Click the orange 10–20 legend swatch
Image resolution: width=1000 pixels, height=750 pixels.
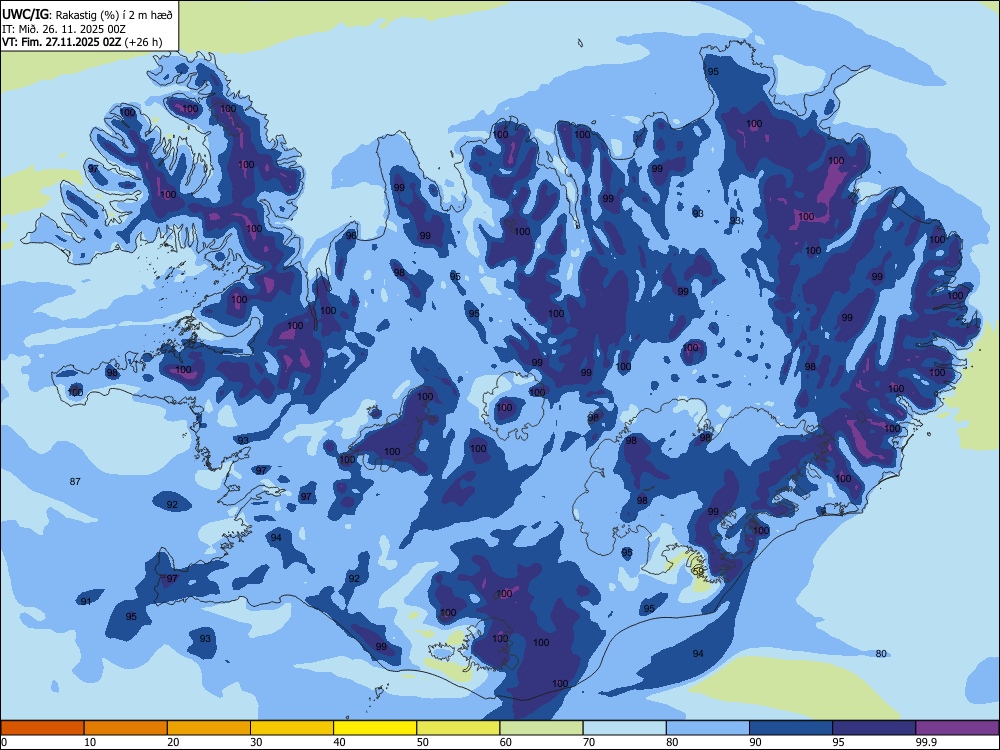pyautogui.click(x=126, y=728)
